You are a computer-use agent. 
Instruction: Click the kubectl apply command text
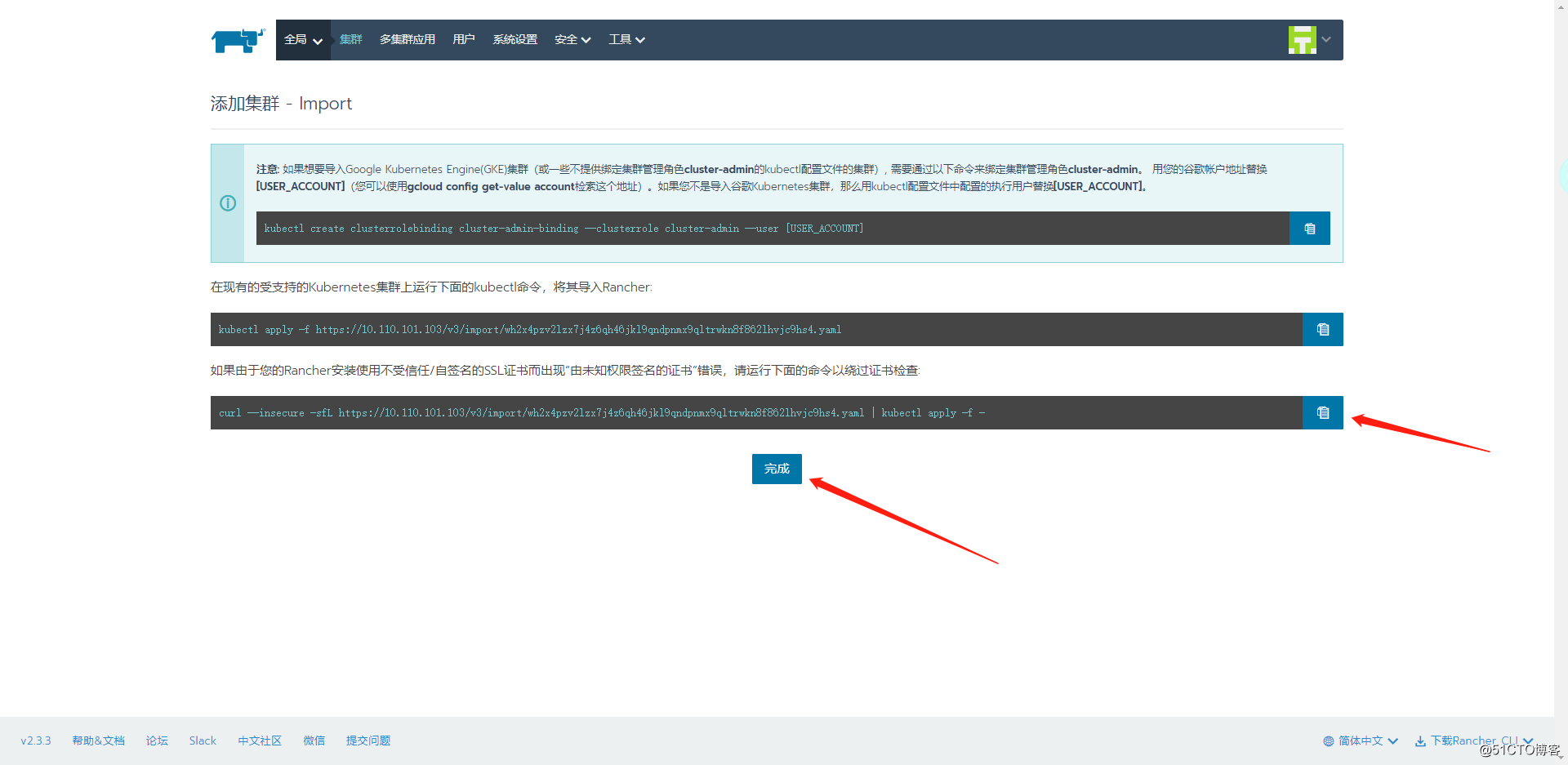[530, 330]
